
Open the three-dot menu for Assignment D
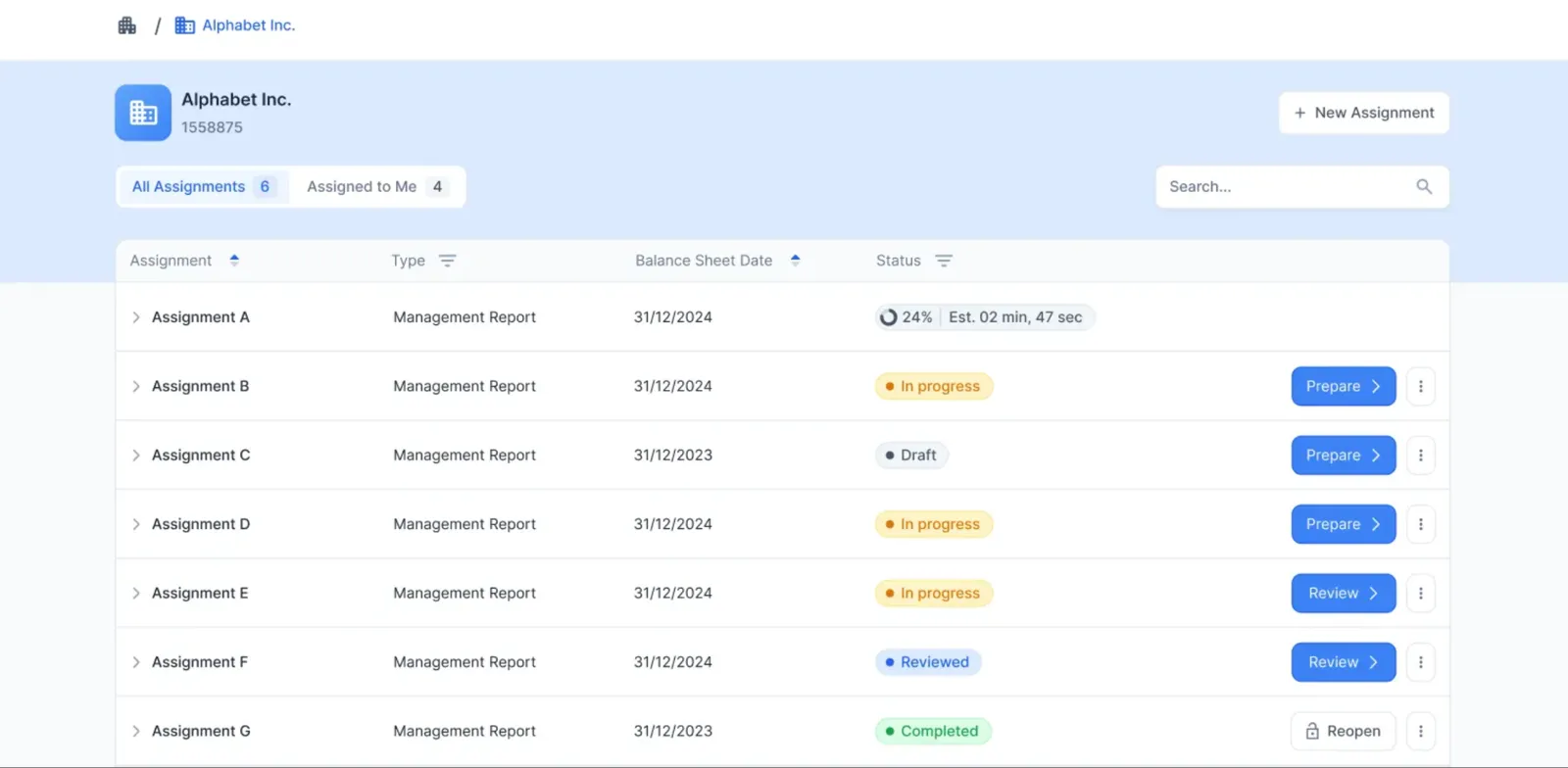click(x=1420, y=524)
